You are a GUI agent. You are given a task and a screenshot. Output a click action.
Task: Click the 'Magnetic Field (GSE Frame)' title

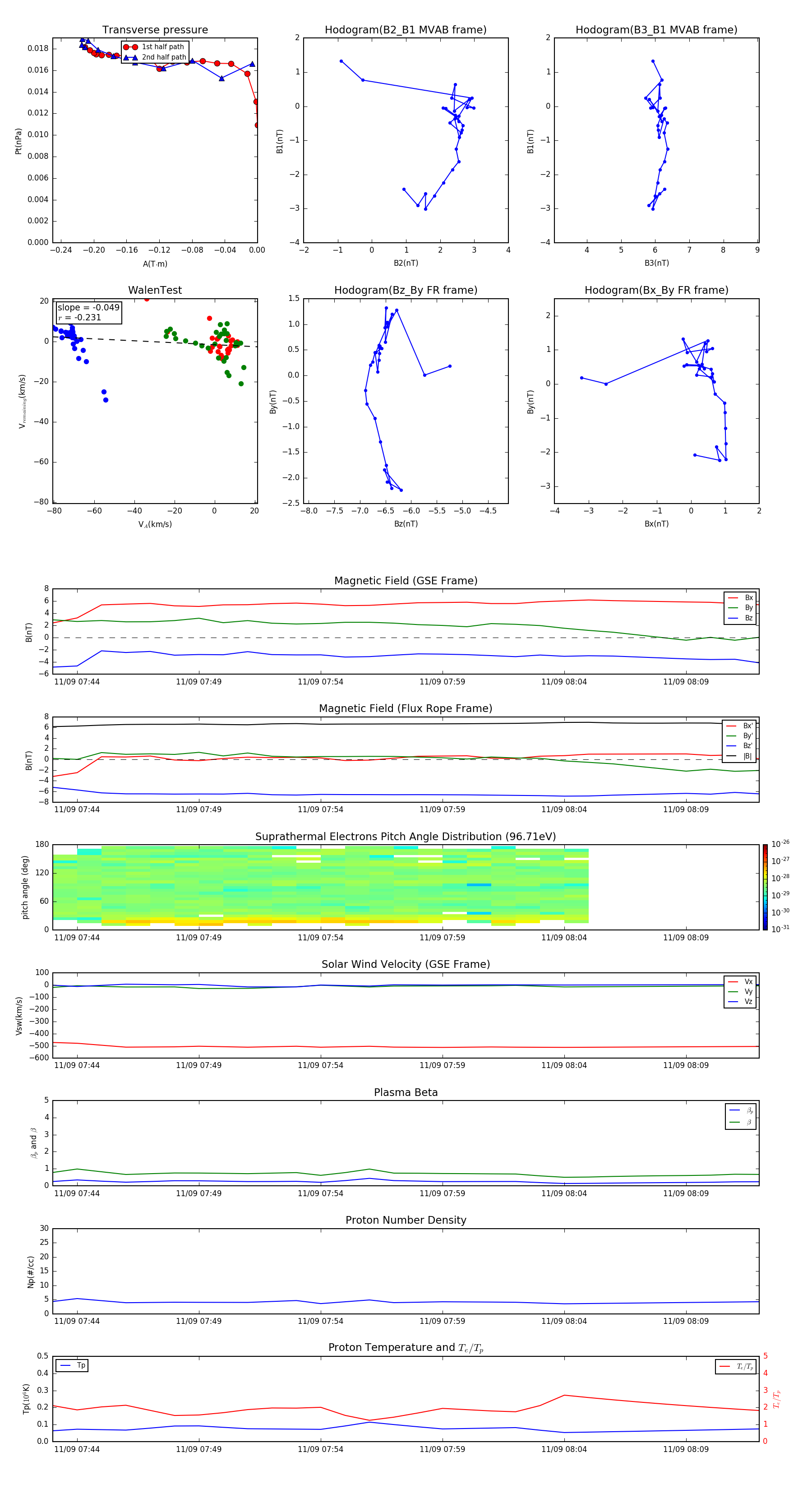(x=406, y=581)
